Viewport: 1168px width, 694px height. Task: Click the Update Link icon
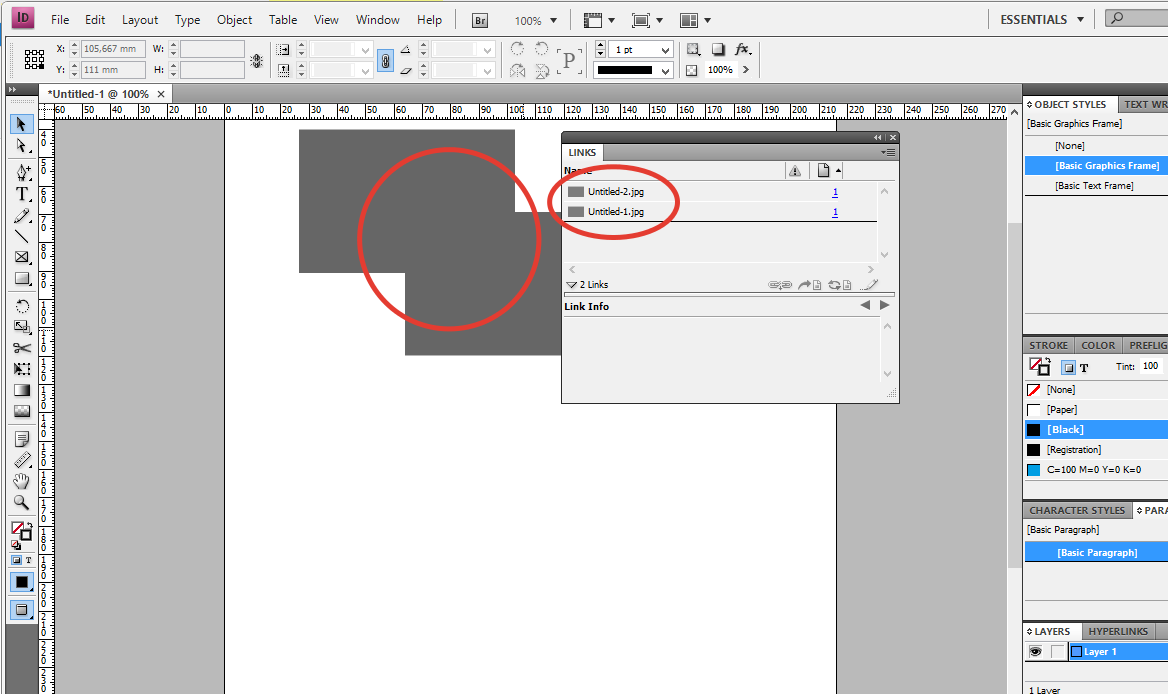840,284
